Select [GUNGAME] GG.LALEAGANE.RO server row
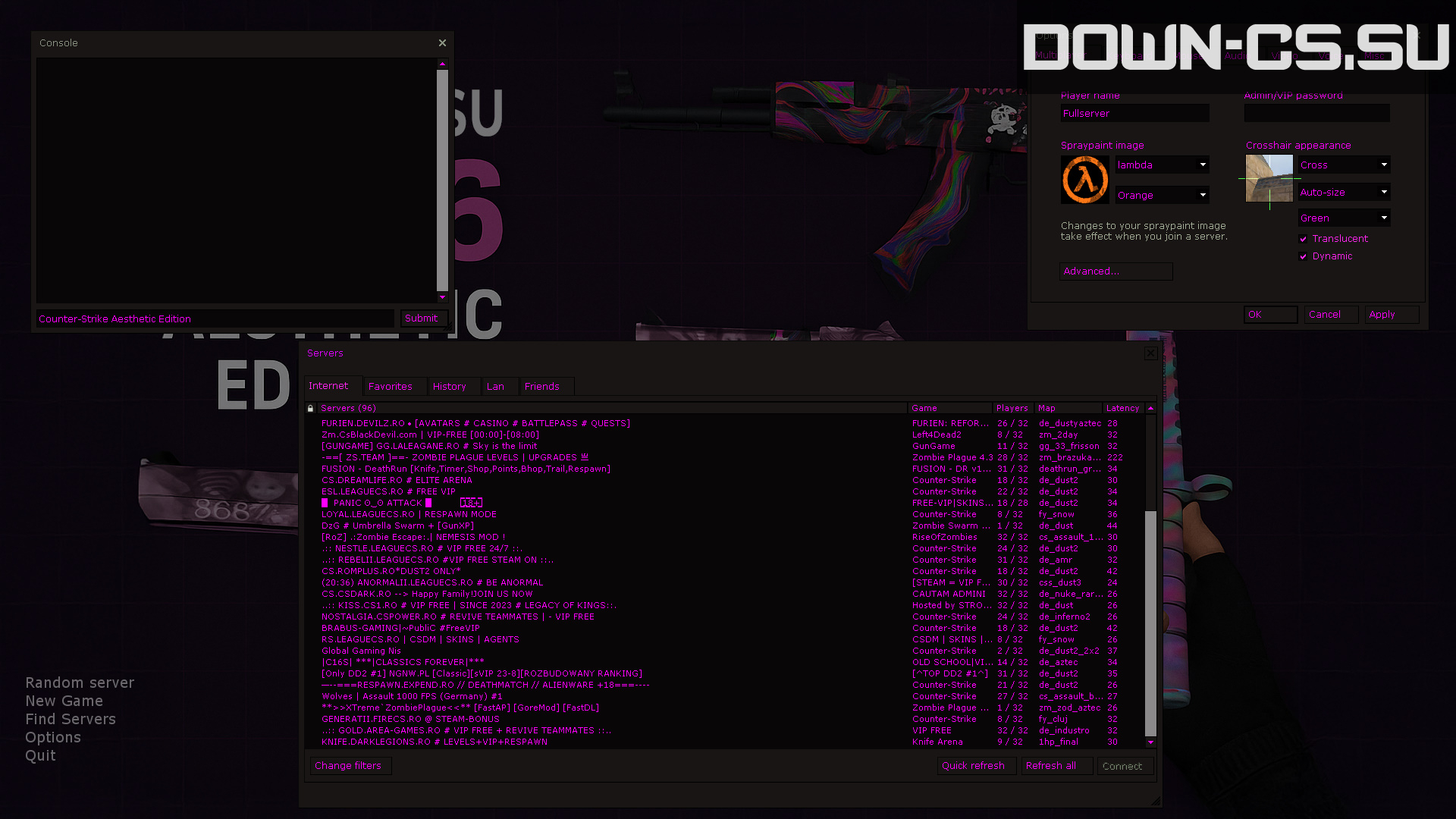The image size is (1456, 819). click(724, 446)
